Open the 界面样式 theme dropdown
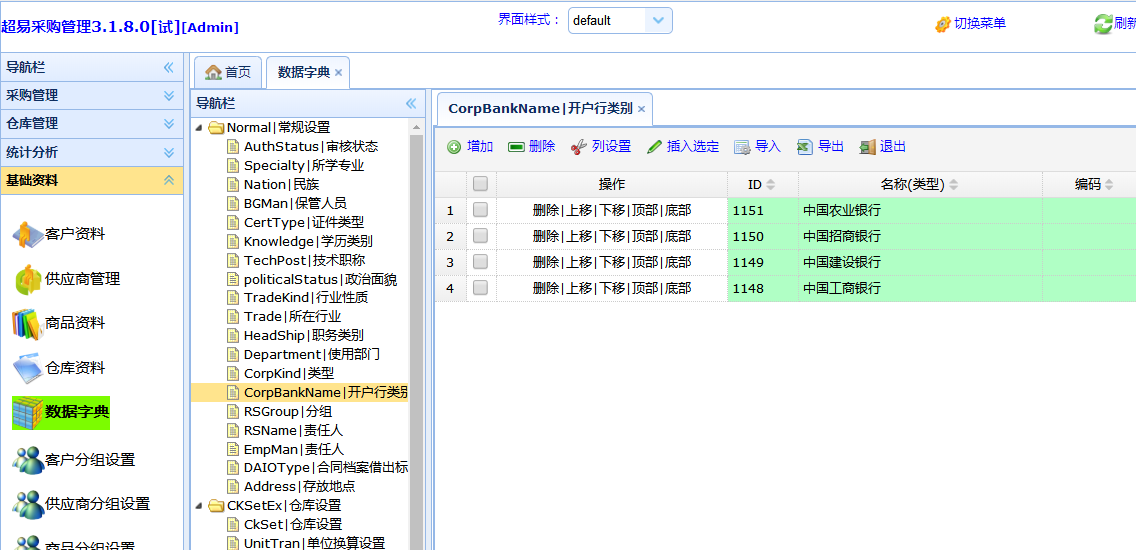 [658, 20]
